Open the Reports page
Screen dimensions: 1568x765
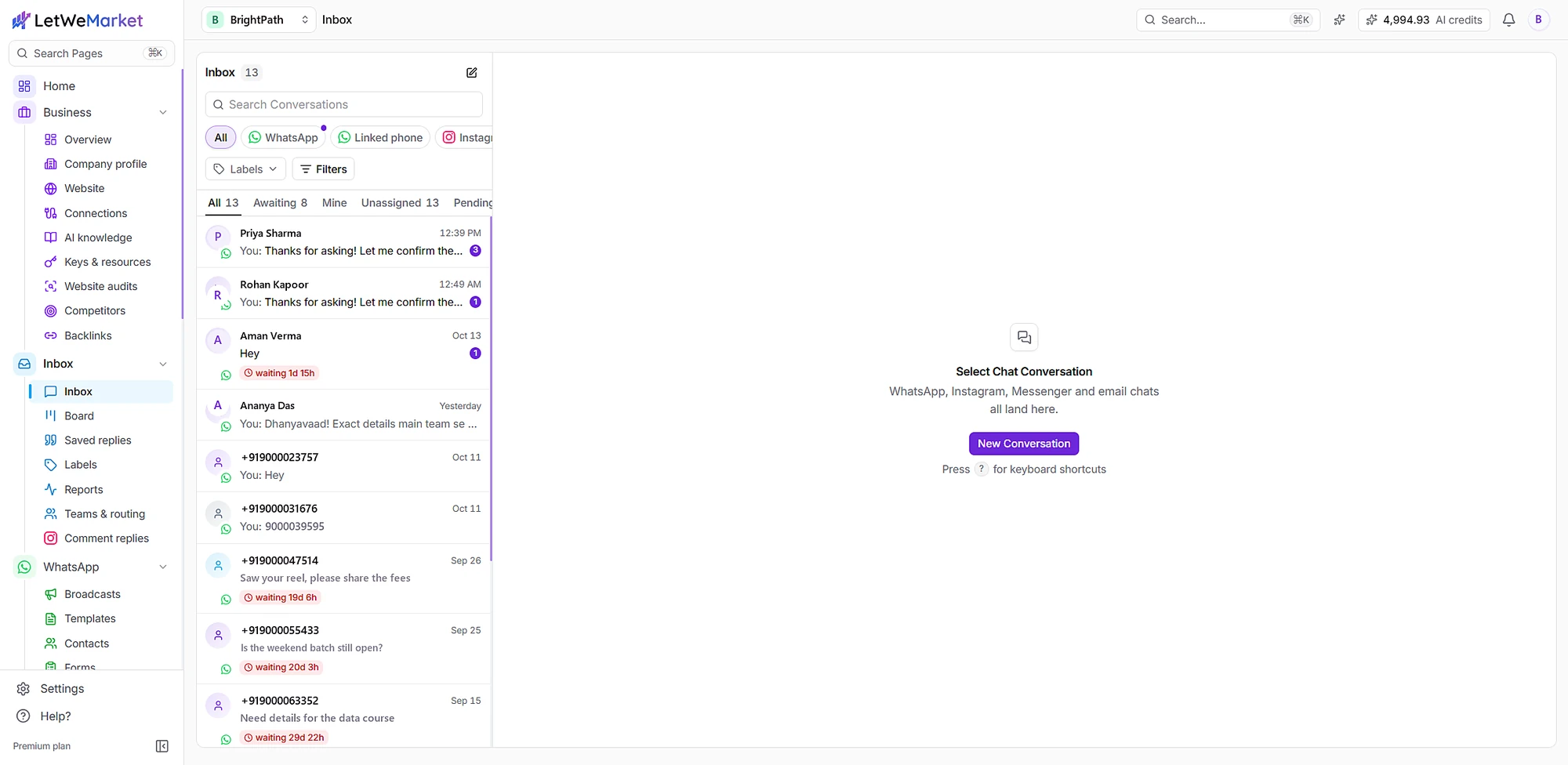84,490
